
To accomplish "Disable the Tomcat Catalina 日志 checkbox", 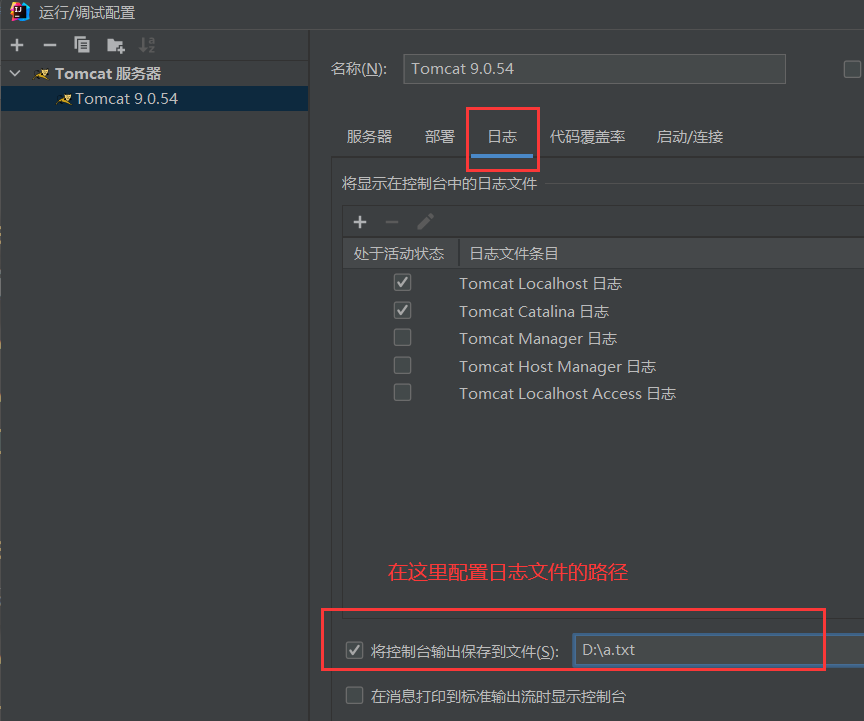I will (x=402, y=310).
